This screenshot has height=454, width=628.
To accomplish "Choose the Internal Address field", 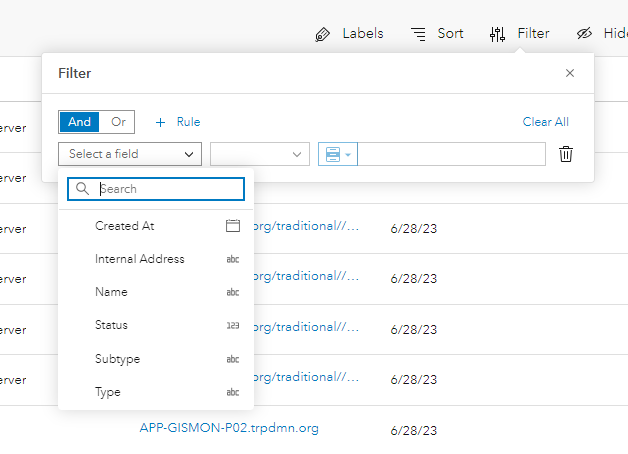I will tap(140, 259).
